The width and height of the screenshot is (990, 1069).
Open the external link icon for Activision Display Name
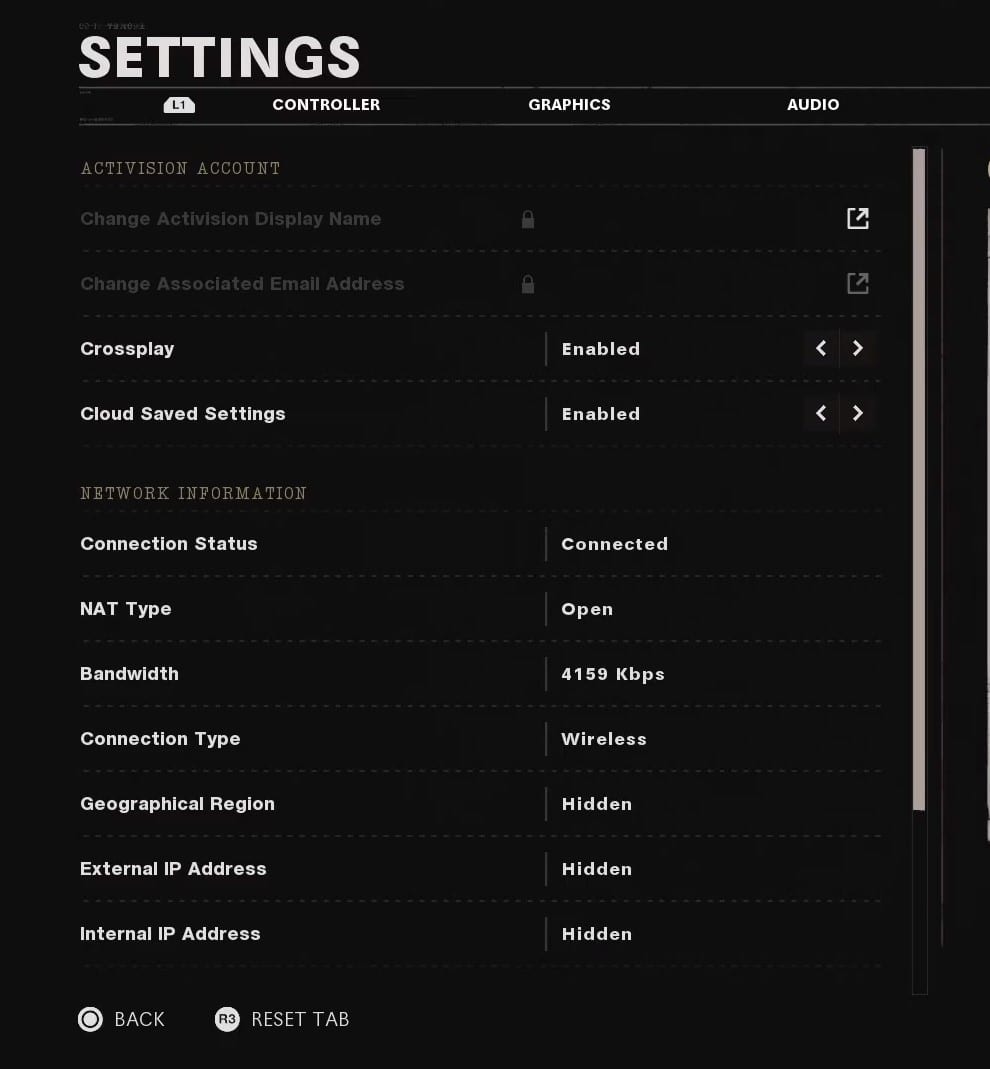[x=857, y=219]
